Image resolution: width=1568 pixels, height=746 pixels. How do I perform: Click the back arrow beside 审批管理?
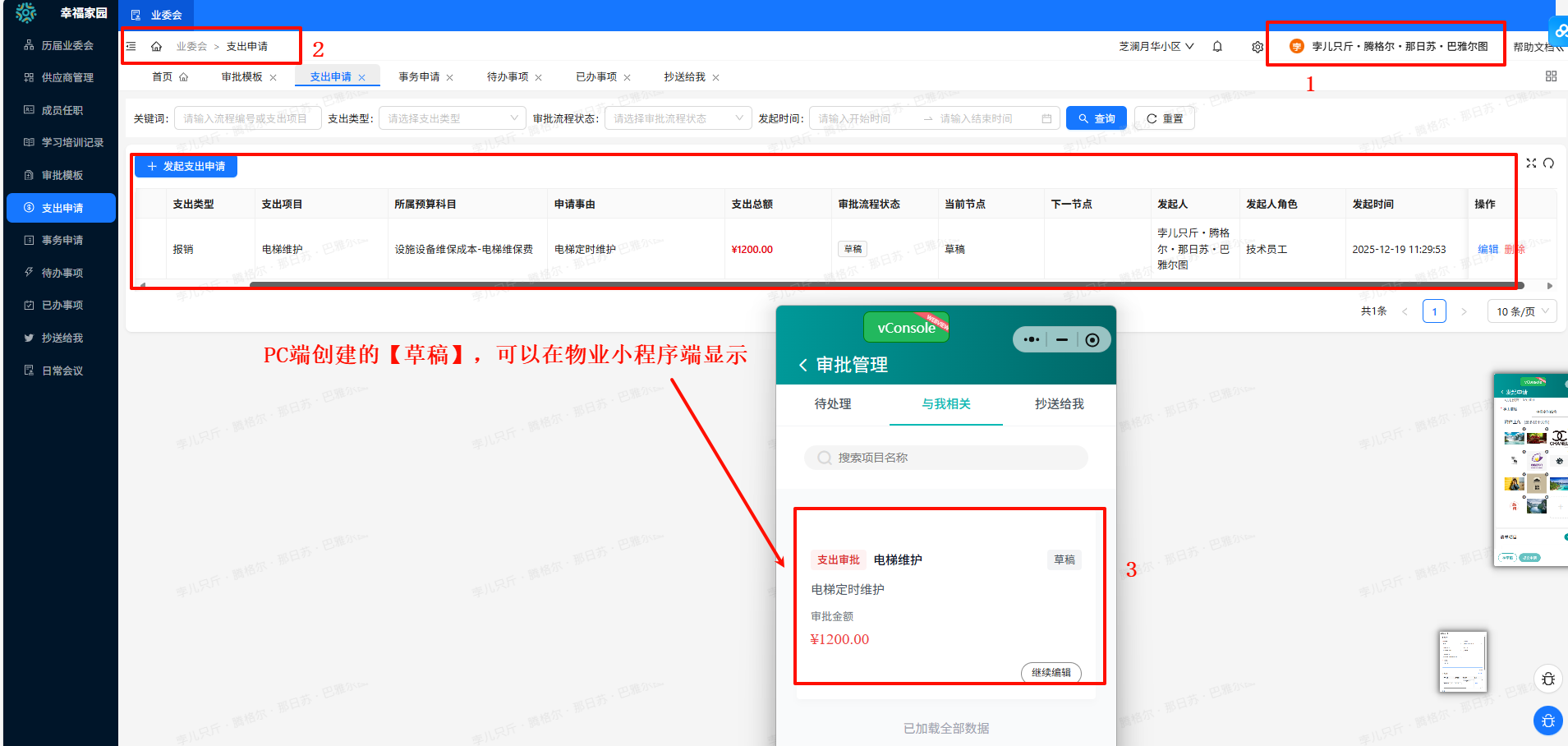[802, 366]
